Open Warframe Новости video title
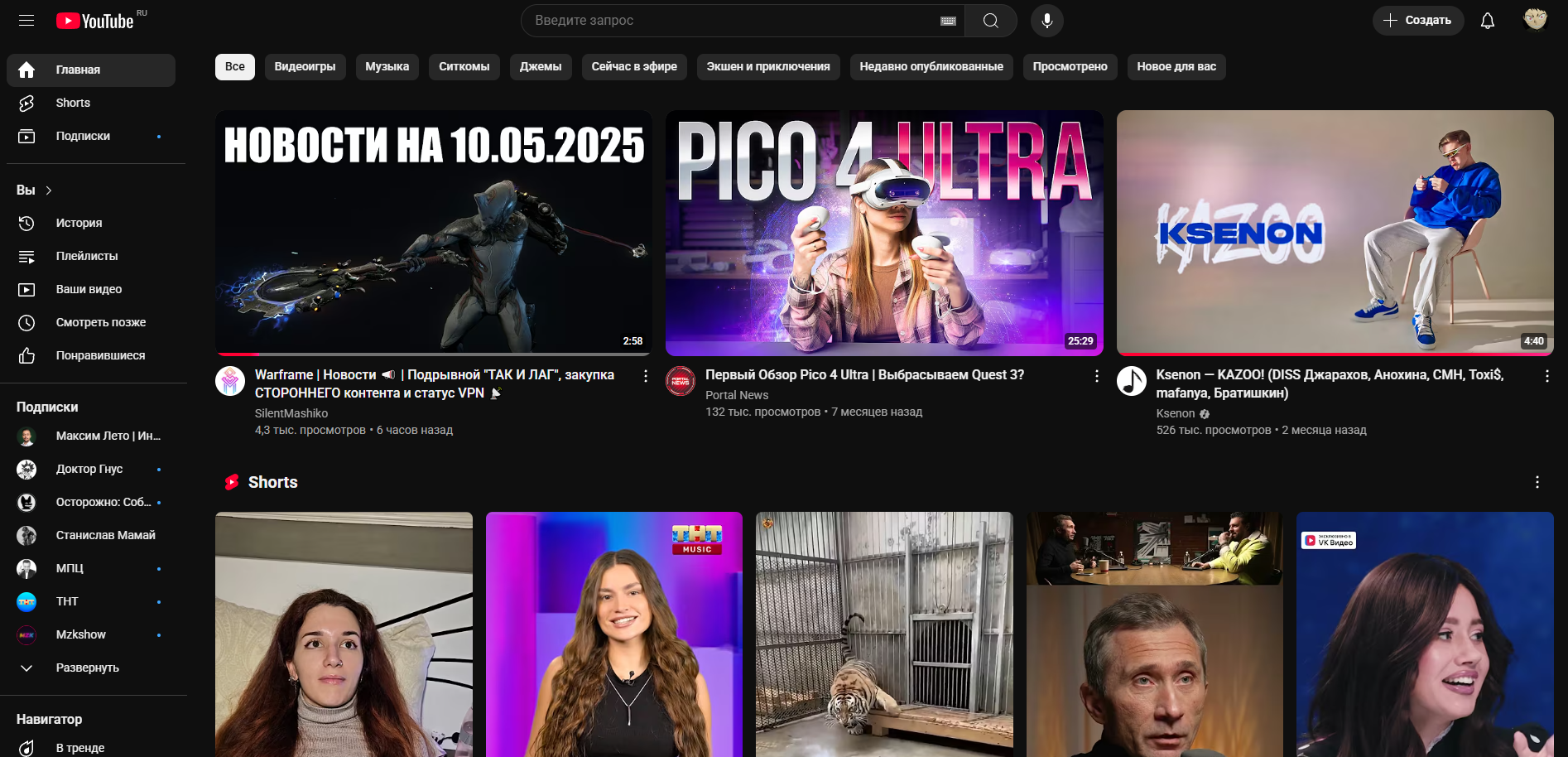The width and height of the screenshot is (1568, 757). coord(435,383)
